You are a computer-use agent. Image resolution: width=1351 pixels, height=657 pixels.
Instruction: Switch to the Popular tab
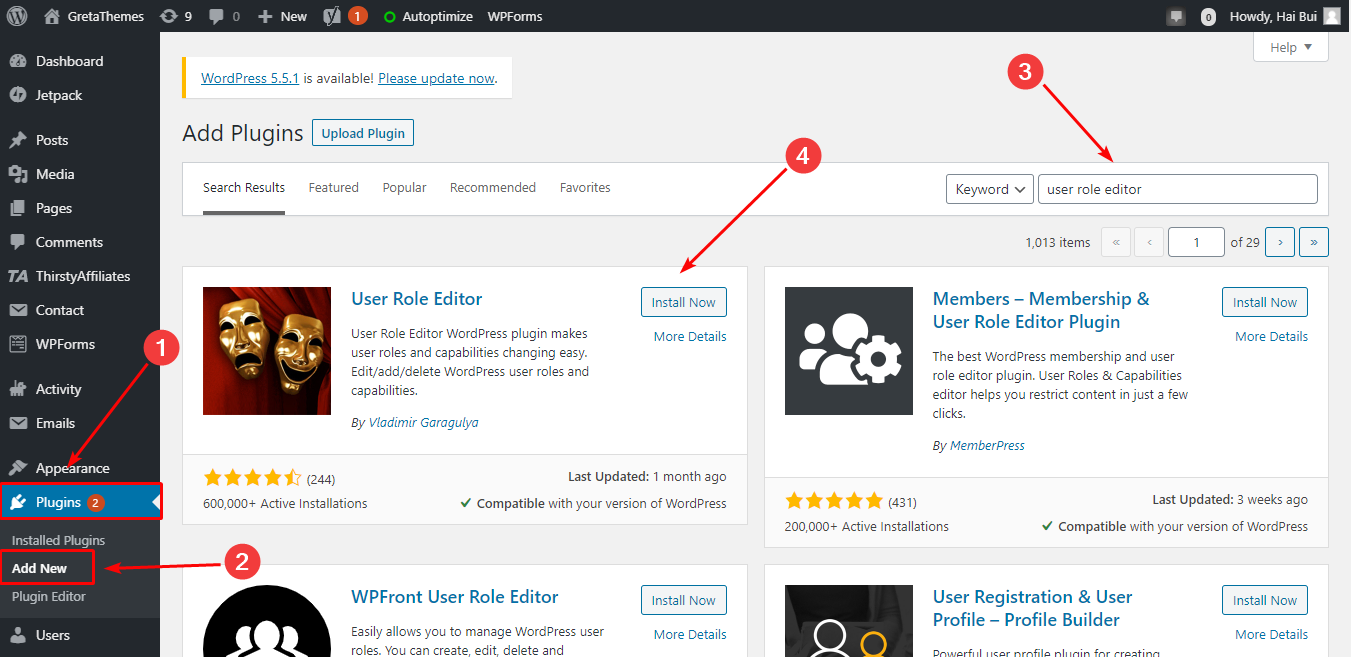(404, 188)
